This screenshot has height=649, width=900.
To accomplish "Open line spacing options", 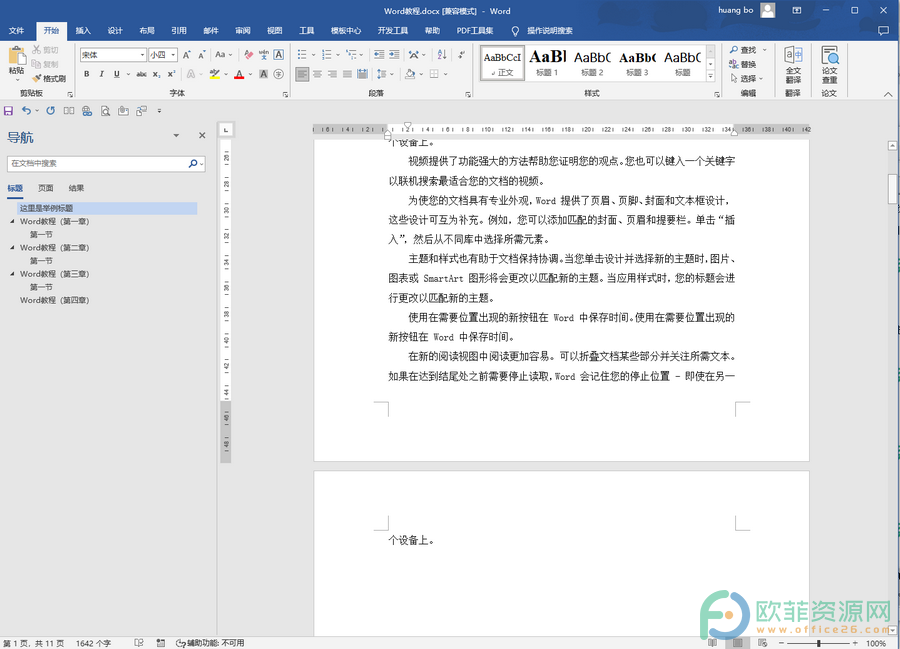I will pos(385,74).
